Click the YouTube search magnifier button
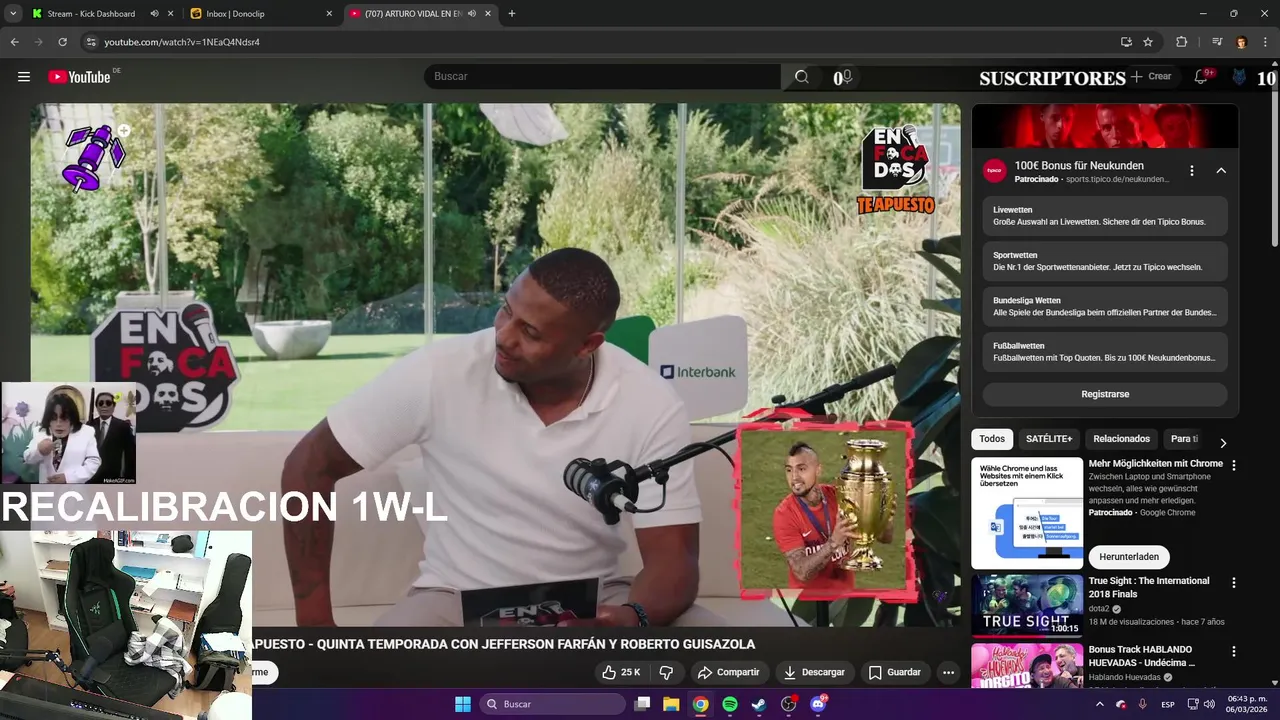 pyautogui.click(x=802, y=77)
